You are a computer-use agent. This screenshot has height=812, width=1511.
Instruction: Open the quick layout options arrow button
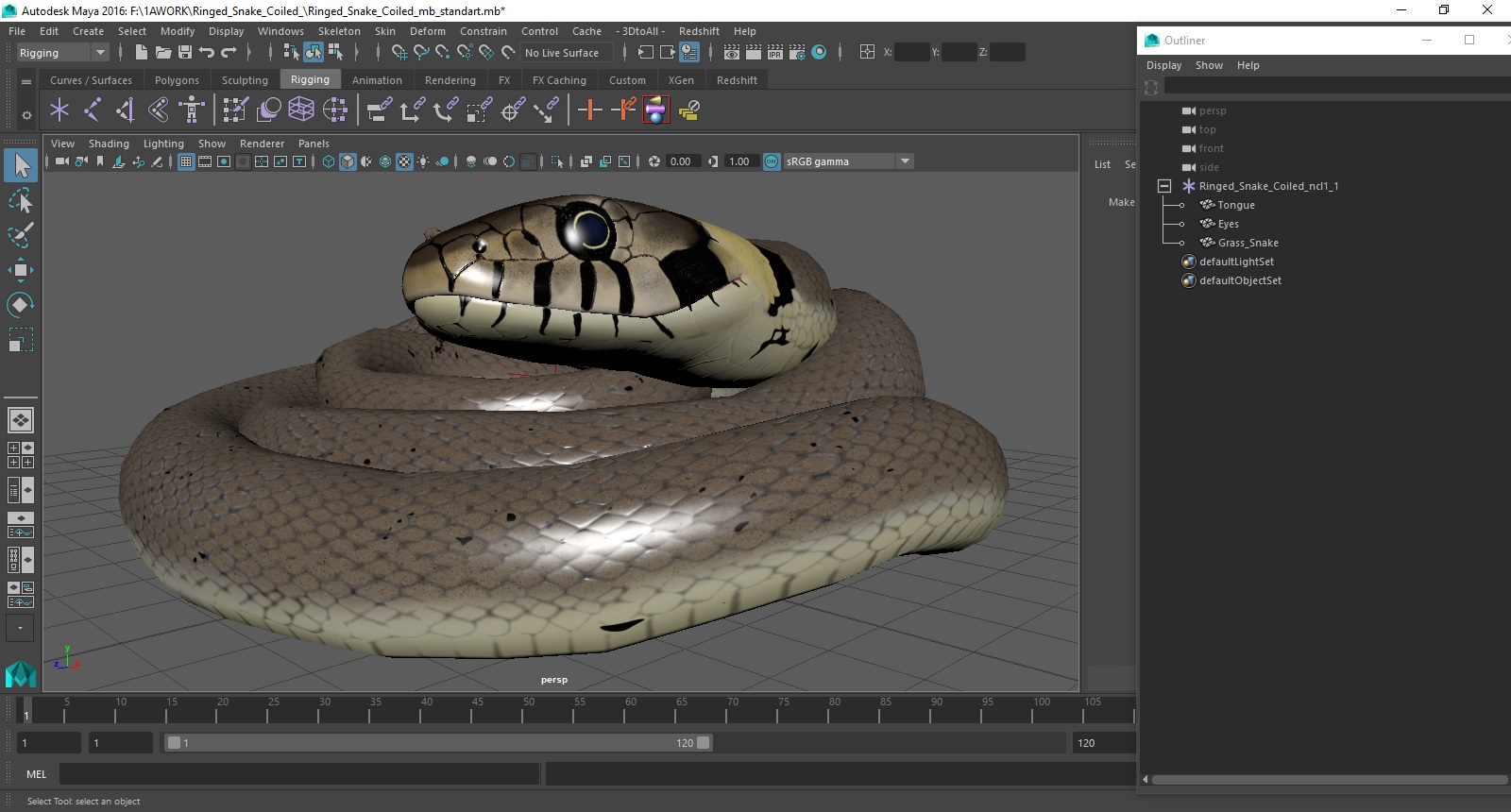[x=20, y=628]
